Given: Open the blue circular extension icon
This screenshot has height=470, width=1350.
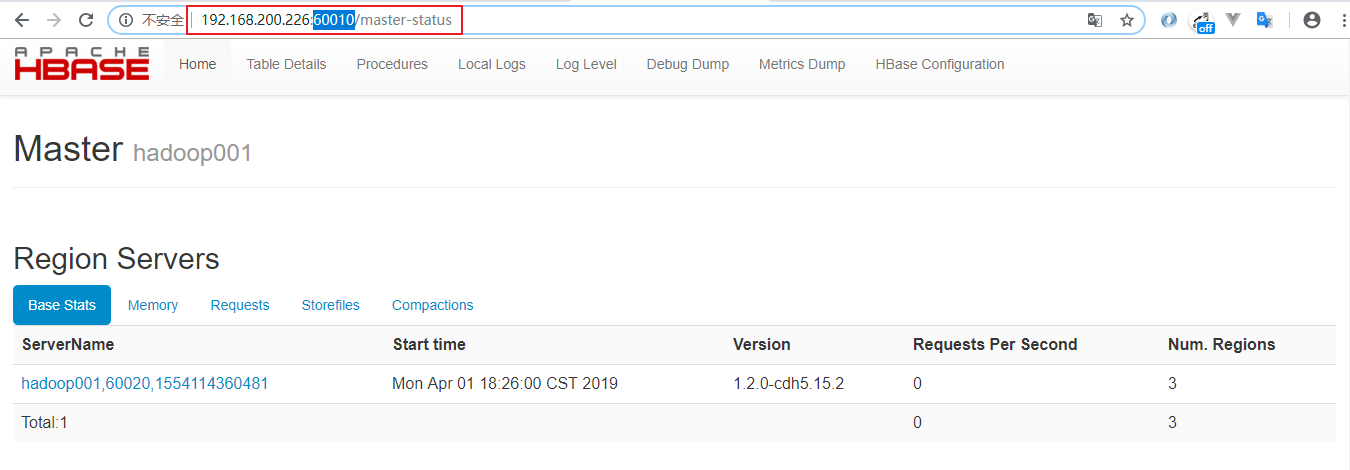Looking at the screenshot, I should coord(1168,20).
